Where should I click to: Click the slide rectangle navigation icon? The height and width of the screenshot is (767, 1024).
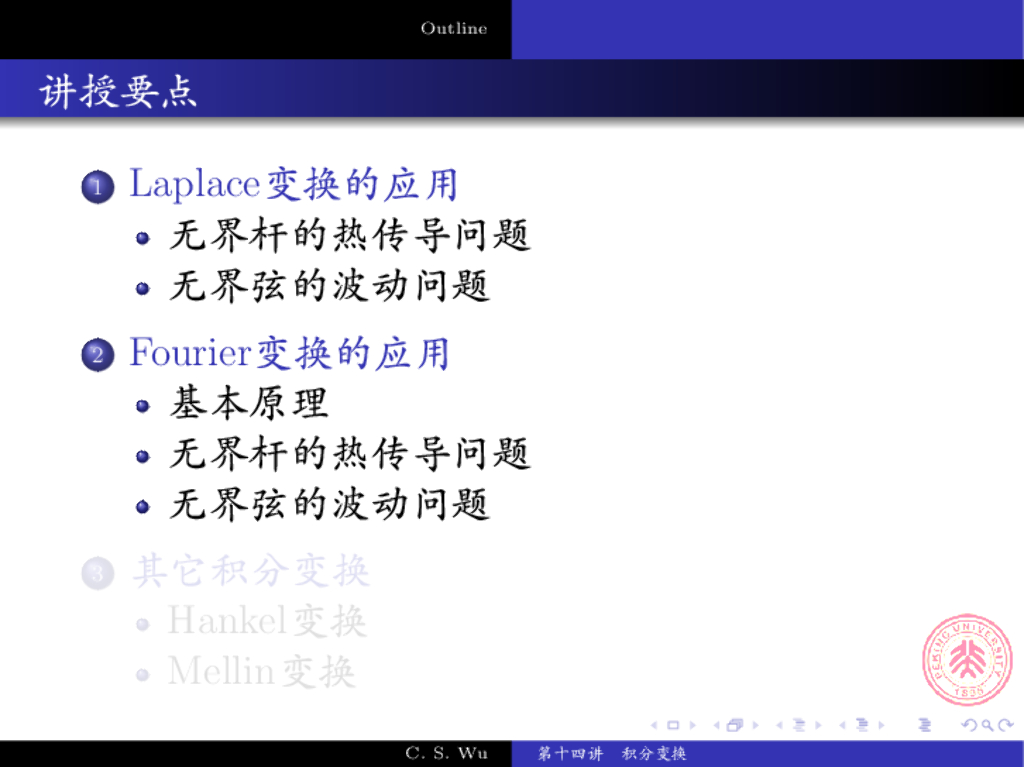(673, 725)
